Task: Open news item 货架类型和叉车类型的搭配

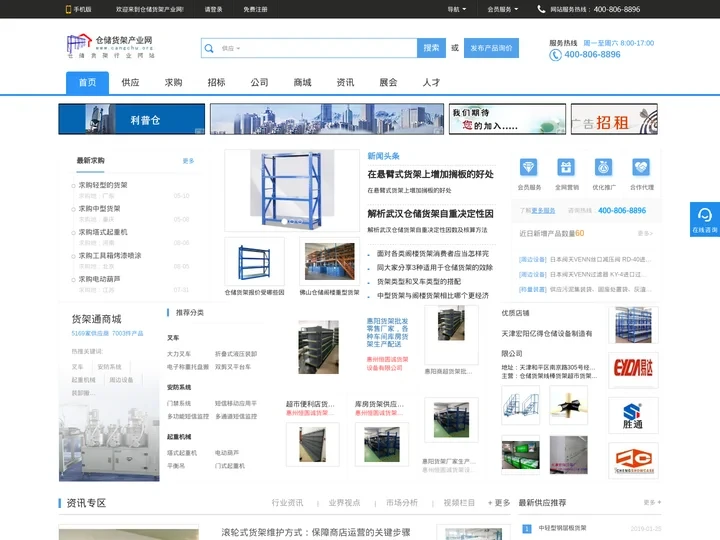Action: coord(419,281)
